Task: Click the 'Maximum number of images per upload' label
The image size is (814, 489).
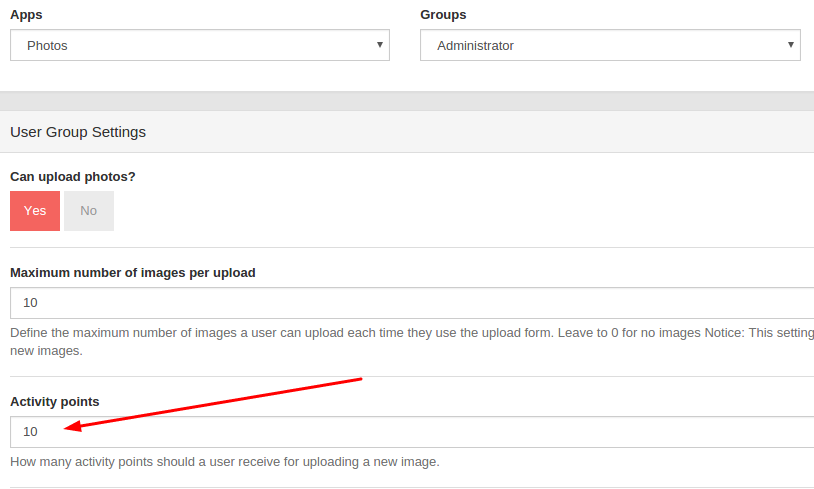Action: click(133, 273)
